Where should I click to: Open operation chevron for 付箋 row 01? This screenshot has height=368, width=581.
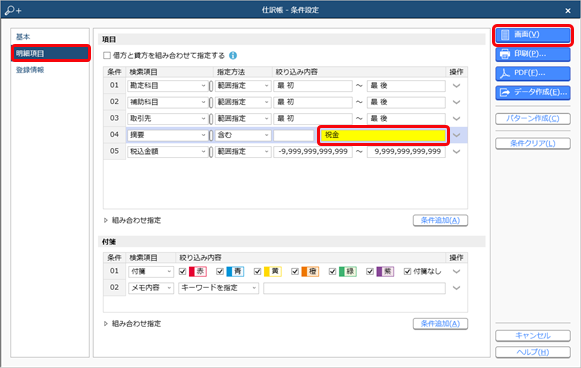point(456,272)
